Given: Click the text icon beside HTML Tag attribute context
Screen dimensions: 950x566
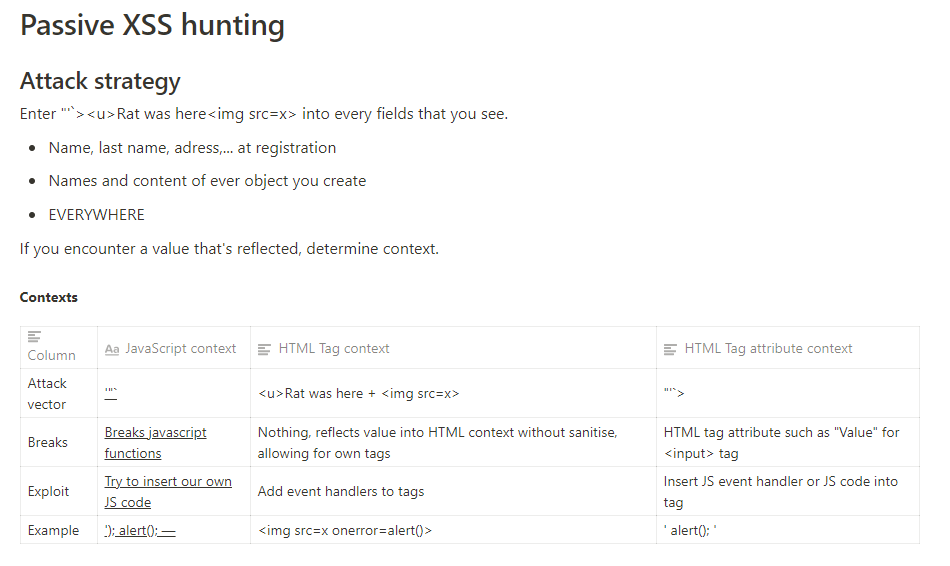Looking at the screenshot, I should [x=670, y=350].
